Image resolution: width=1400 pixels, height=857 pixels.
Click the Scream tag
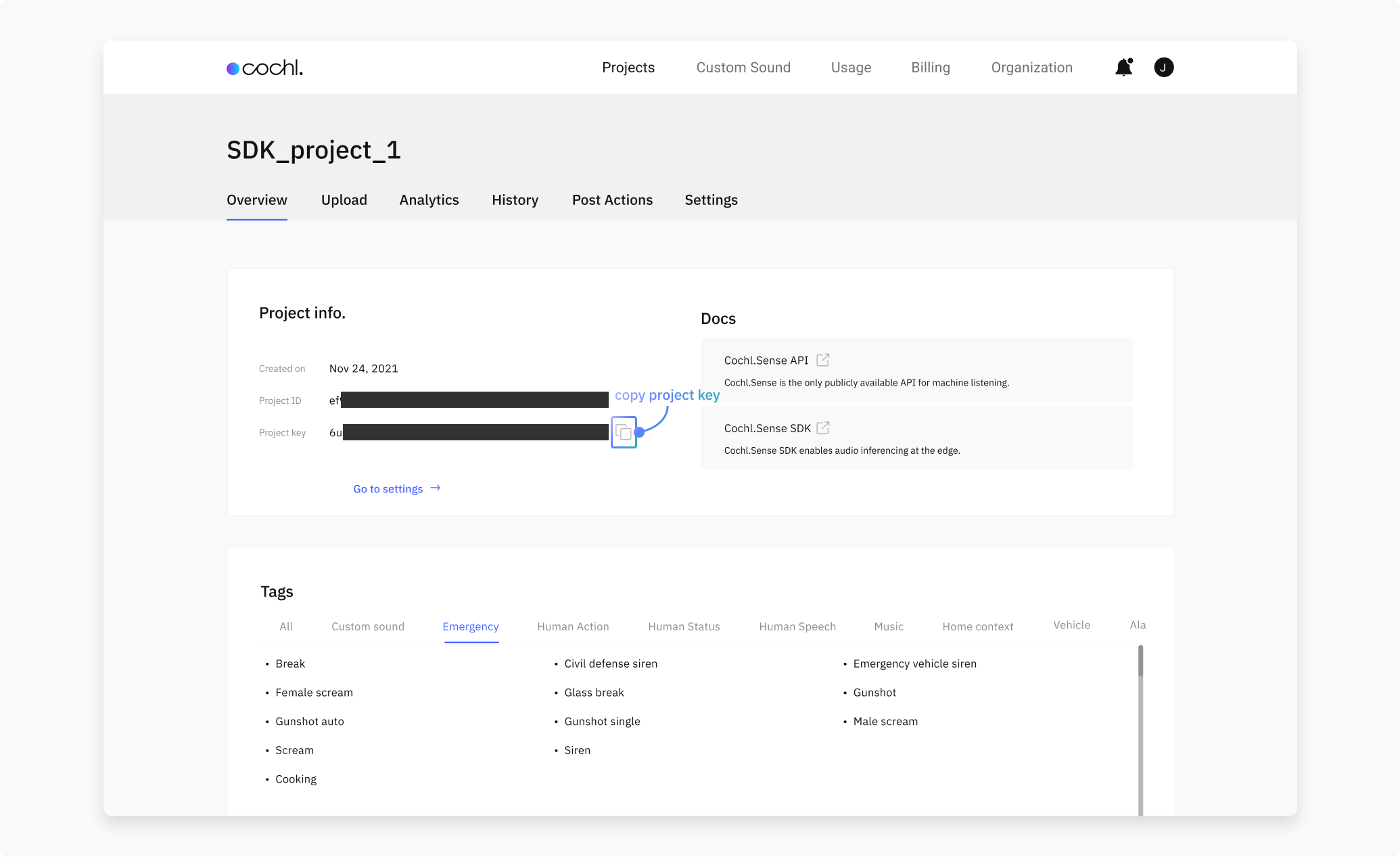pyautogui.click(x=294, y=750)
